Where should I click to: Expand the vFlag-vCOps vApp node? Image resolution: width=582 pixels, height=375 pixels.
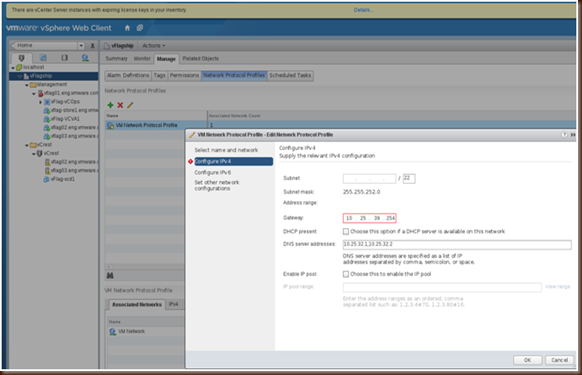tap(40, 102)
